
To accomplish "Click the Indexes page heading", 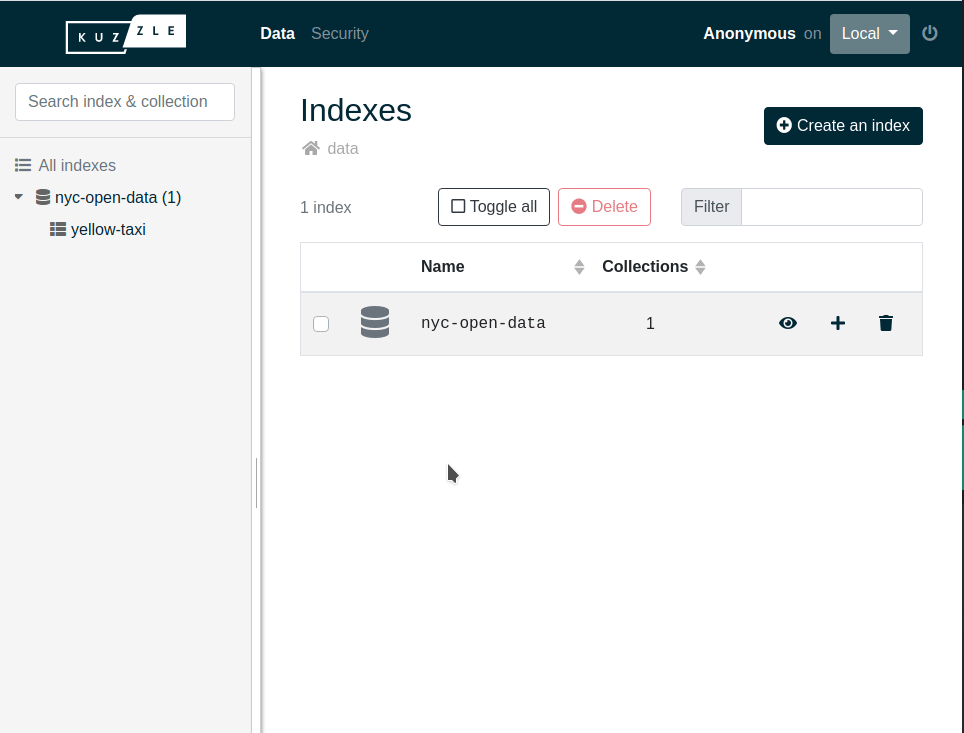I will (356, 111).
